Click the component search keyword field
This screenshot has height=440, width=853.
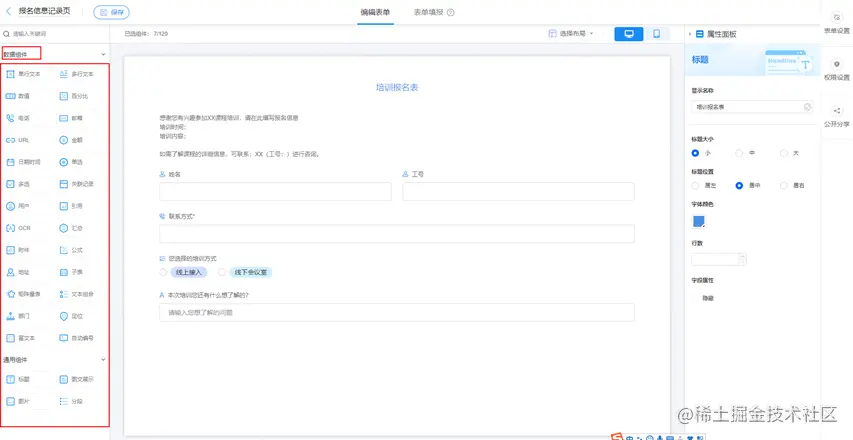[x=54, y=34]
